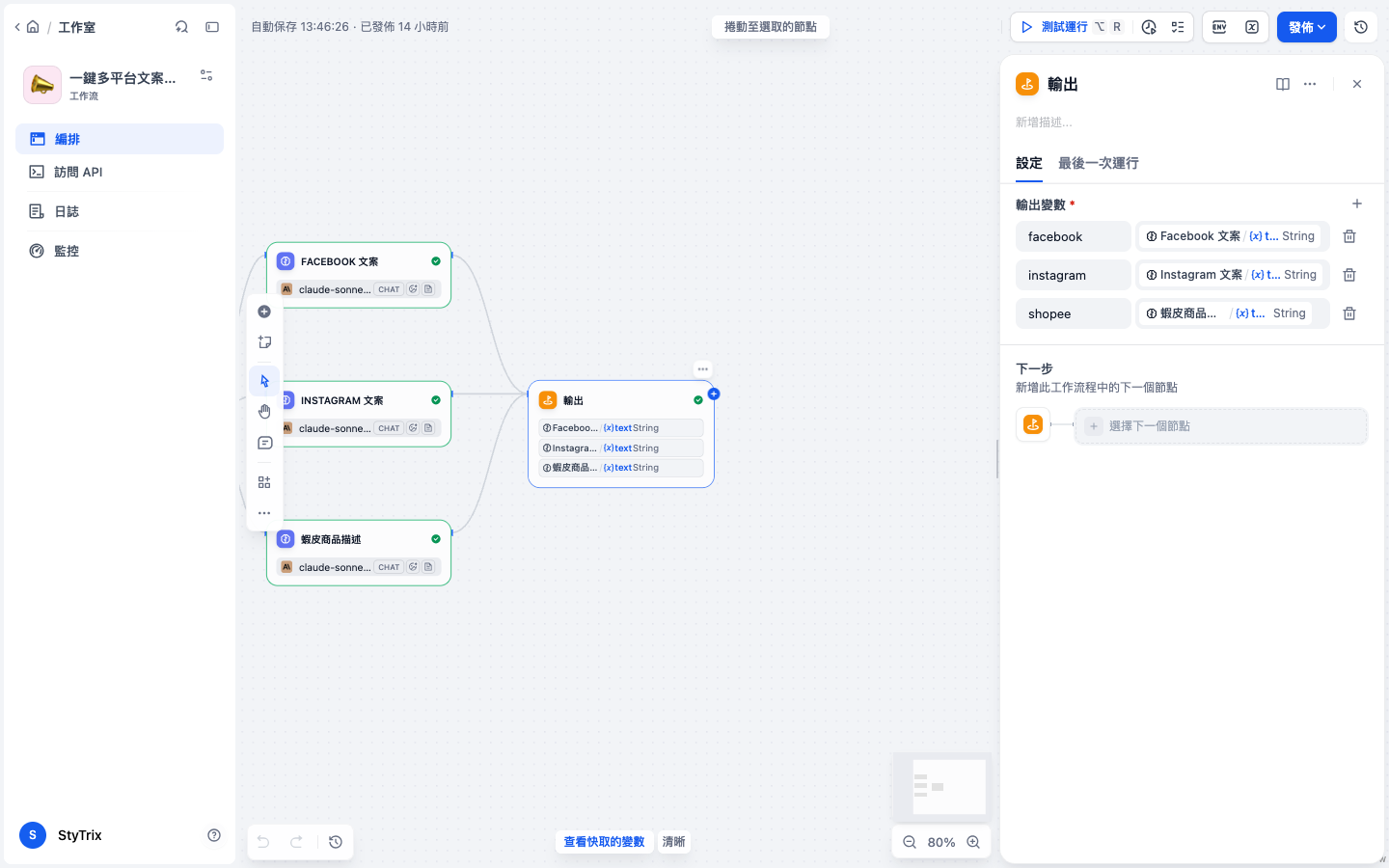Add a new output variable

[1357, 203]
